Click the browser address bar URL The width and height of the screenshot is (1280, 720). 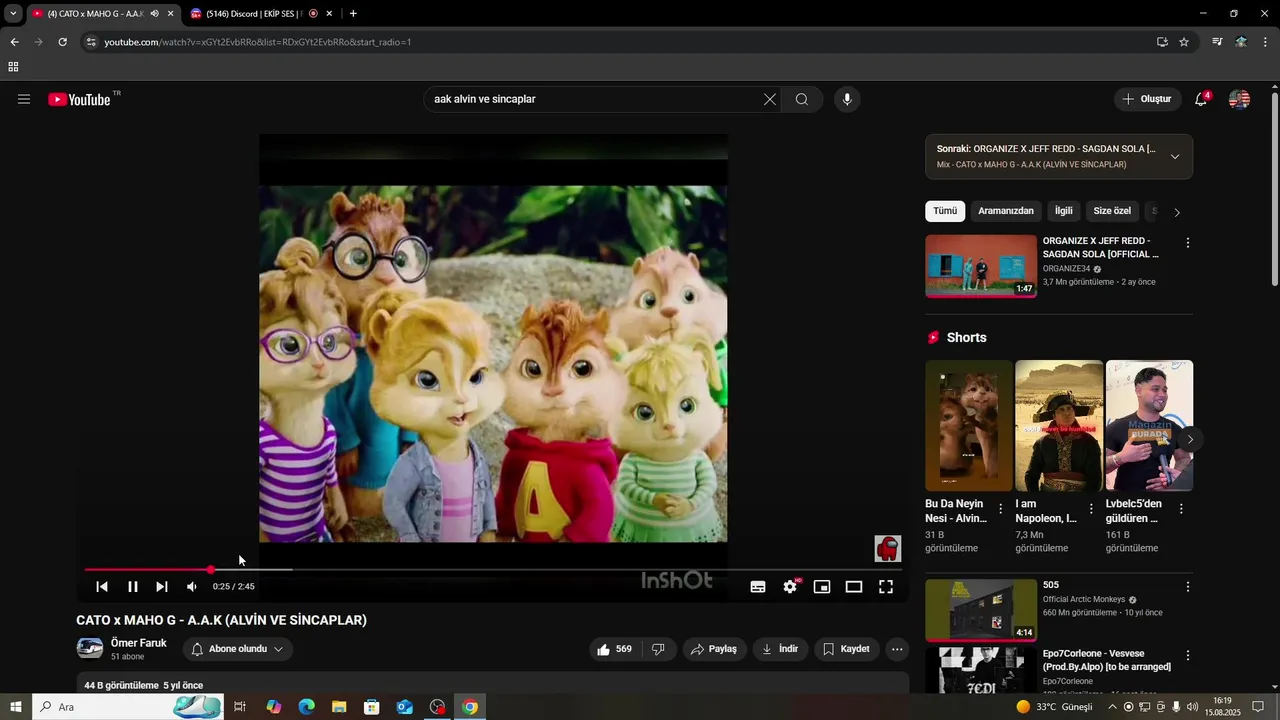[x=258, y=42]
